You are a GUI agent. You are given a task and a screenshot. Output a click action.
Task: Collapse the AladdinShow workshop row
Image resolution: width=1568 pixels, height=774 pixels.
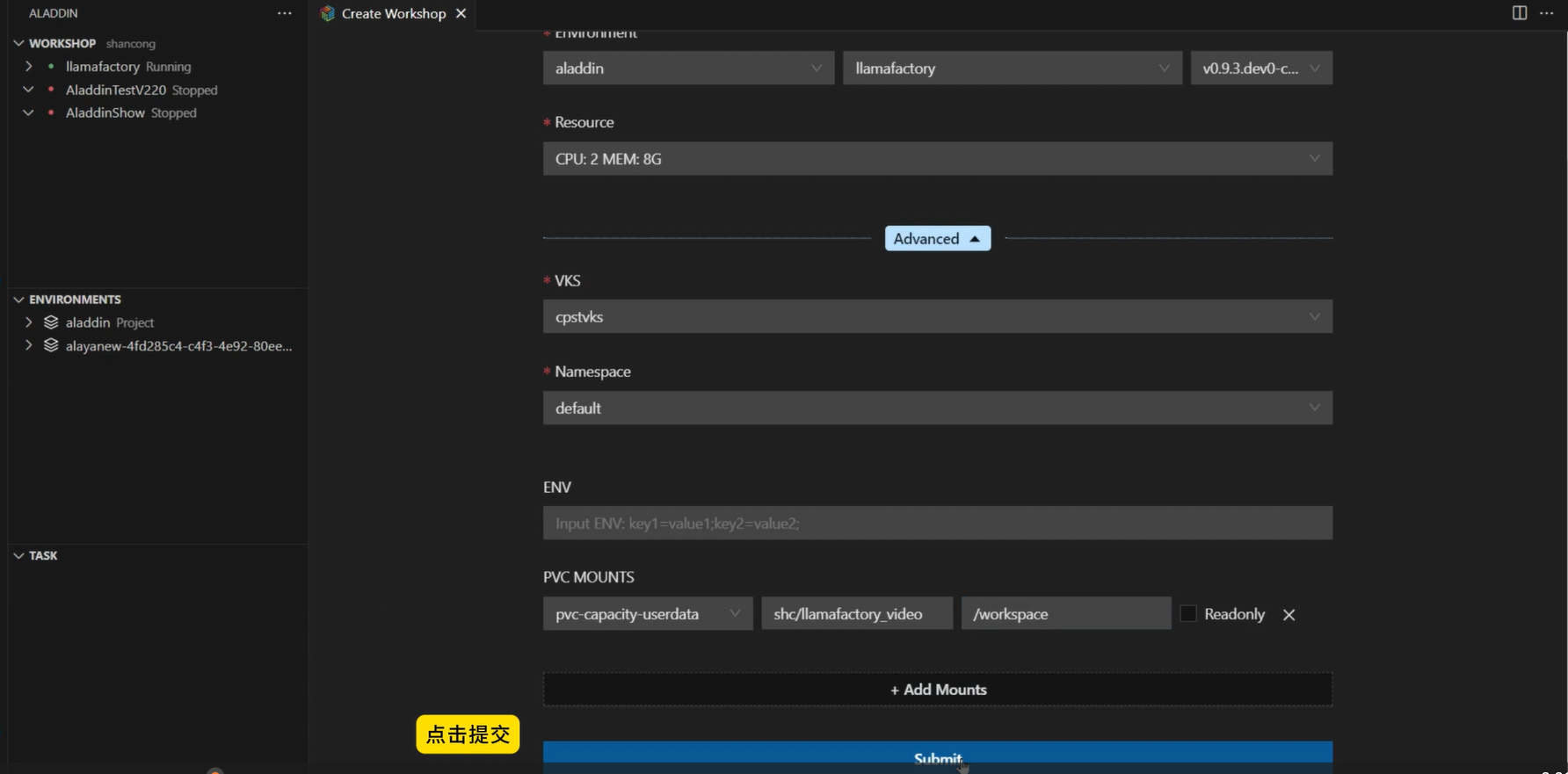pos(28,112)
